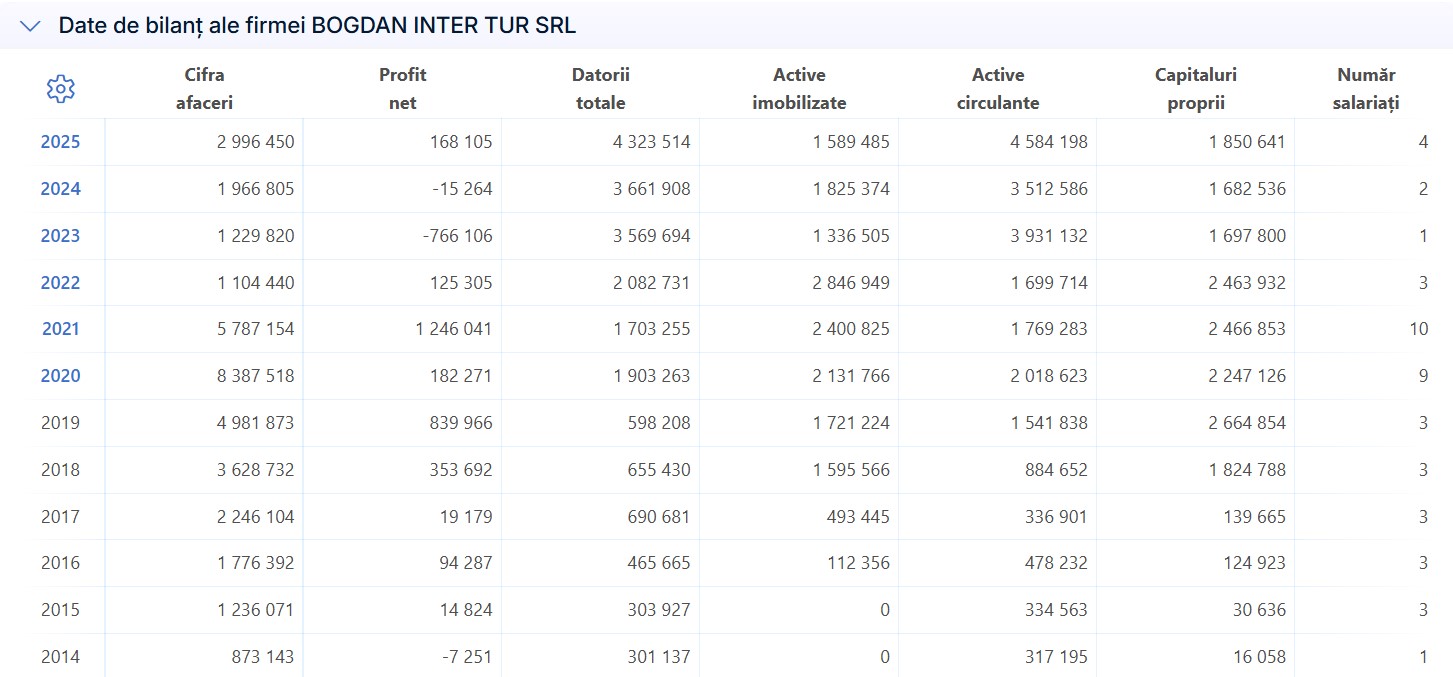This screenshot has width=1453, height=677.
Task: Open the 2020 year link
Action: click(60, 376)
